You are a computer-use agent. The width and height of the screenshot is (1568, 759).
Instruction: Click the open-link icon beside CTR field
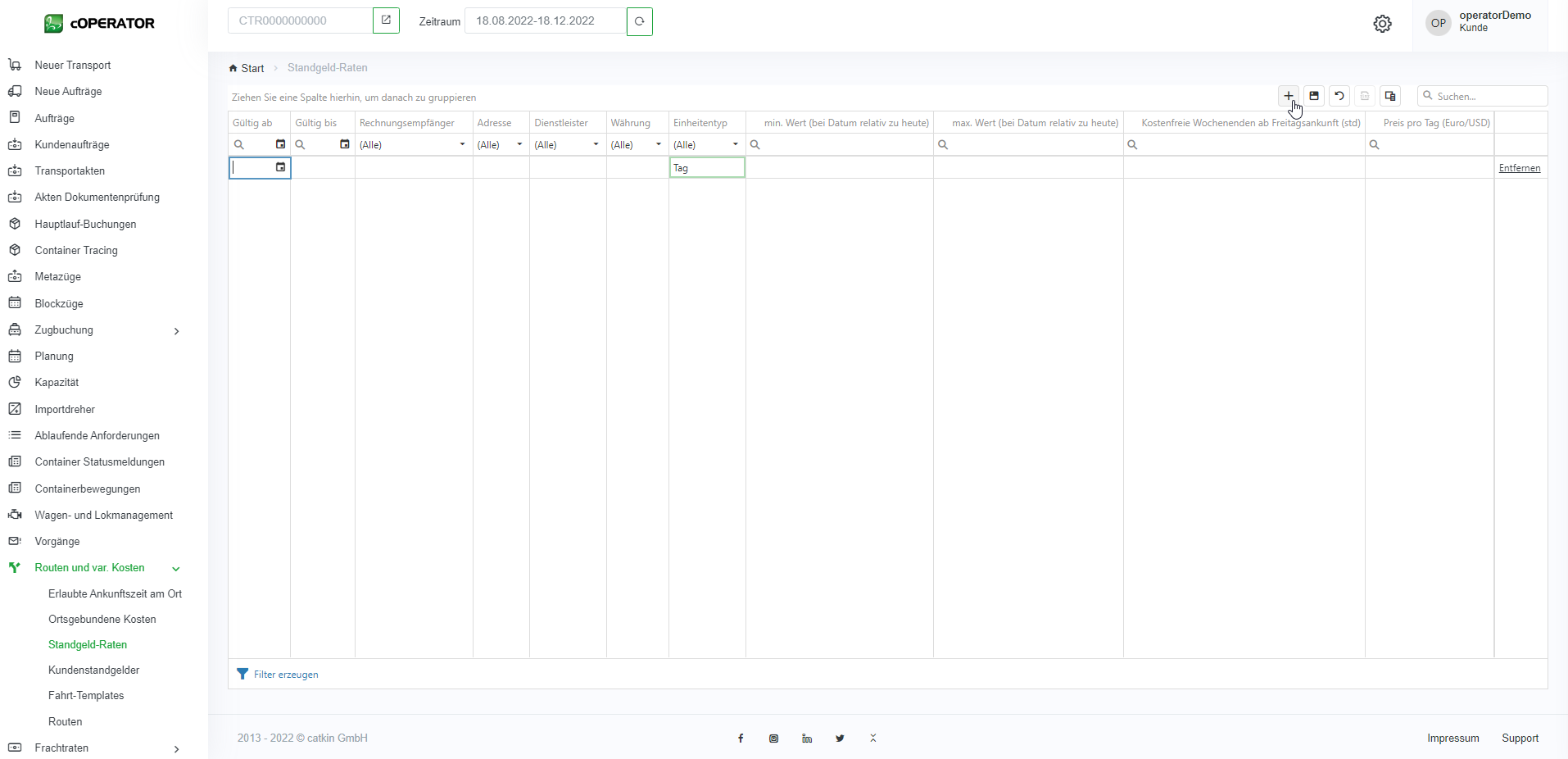coord(386,20)
